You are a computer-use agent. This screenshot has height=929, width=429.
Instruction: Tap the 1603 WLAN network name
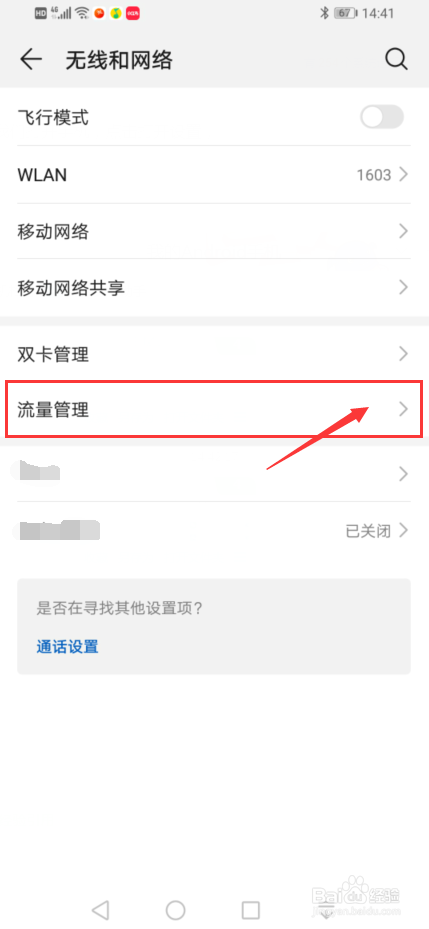tap(374, 175)
